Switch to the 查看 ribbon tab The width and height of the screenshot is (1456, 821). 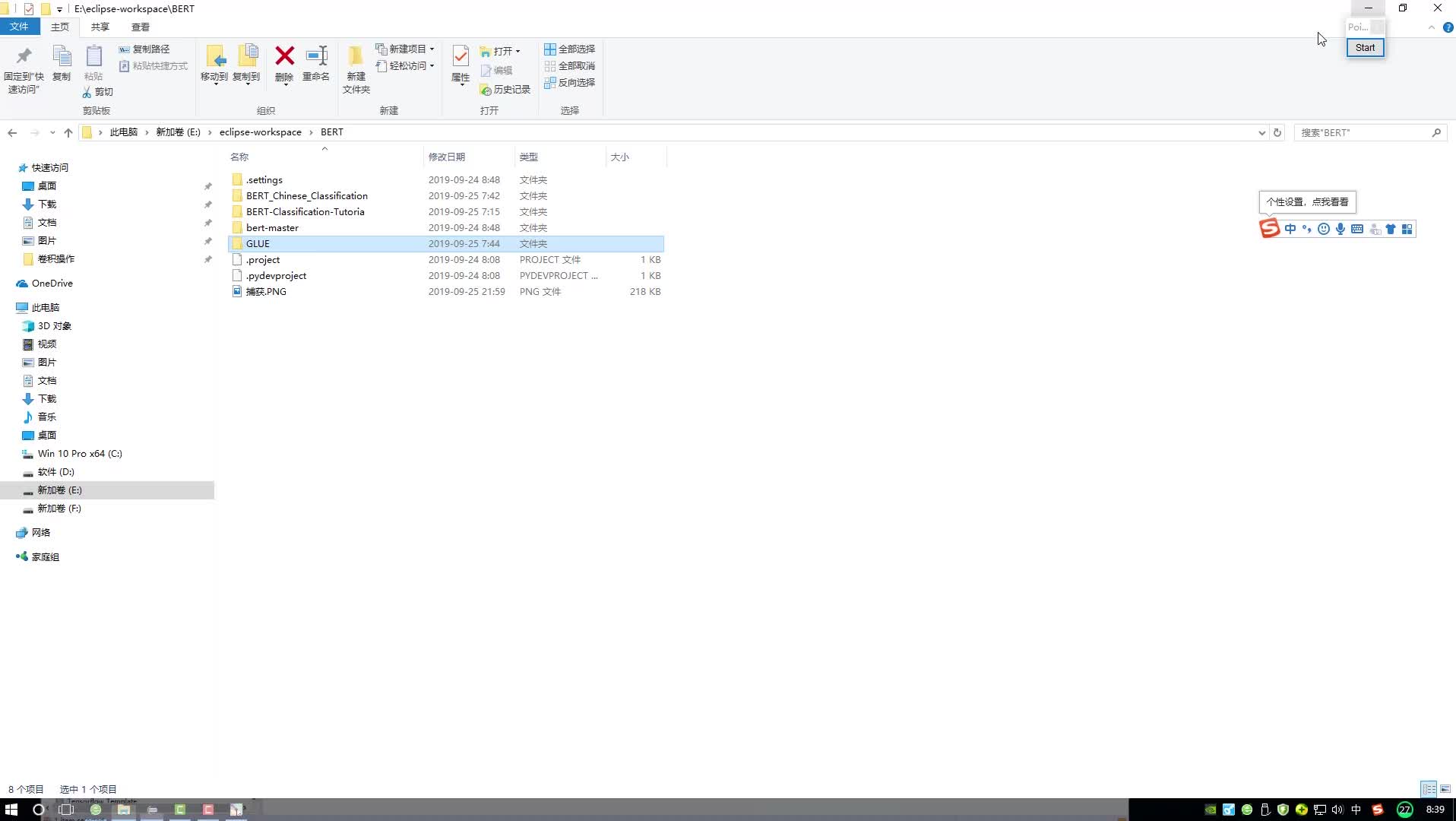coord(140,27)
